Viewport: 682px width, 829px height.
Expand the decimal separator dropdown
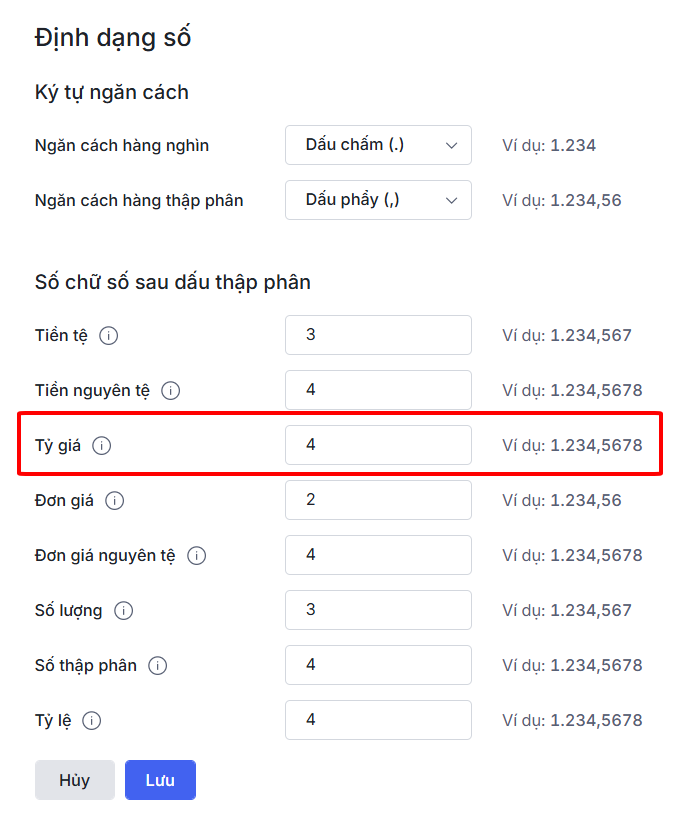click(378, 200)
